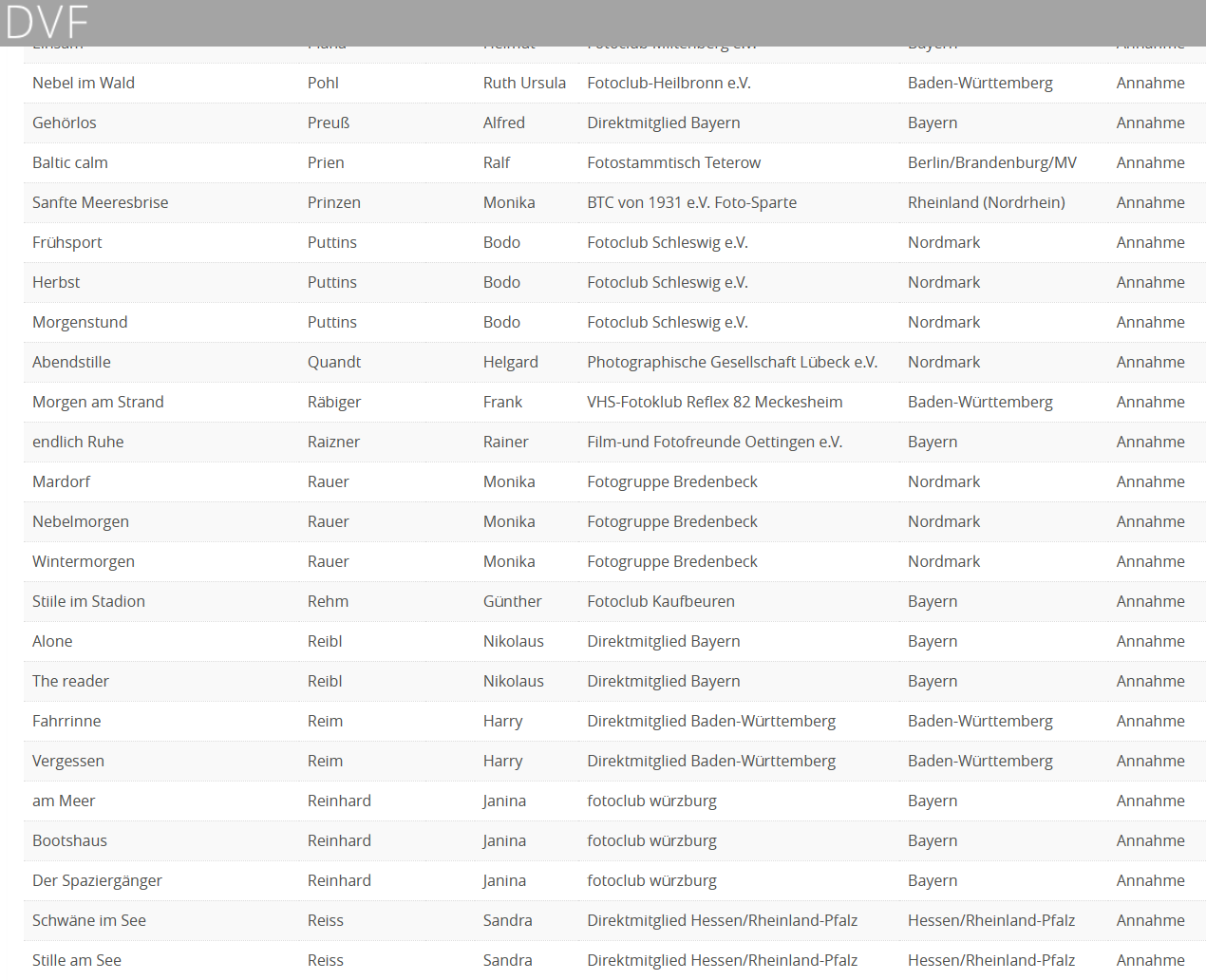Click the title 'The reader'
The image size is (1206, 980).
click(70, 681)
